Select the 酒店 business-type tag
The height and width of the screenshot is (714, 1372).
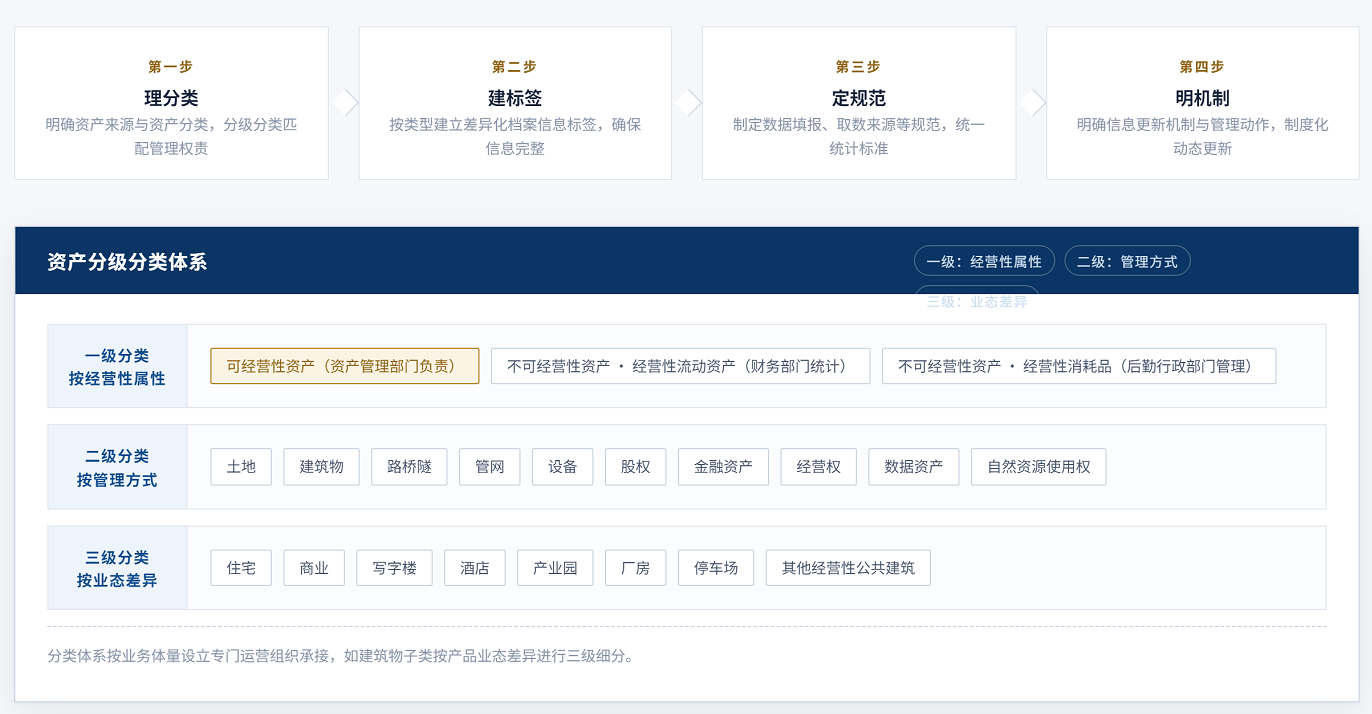pos(475,568)
